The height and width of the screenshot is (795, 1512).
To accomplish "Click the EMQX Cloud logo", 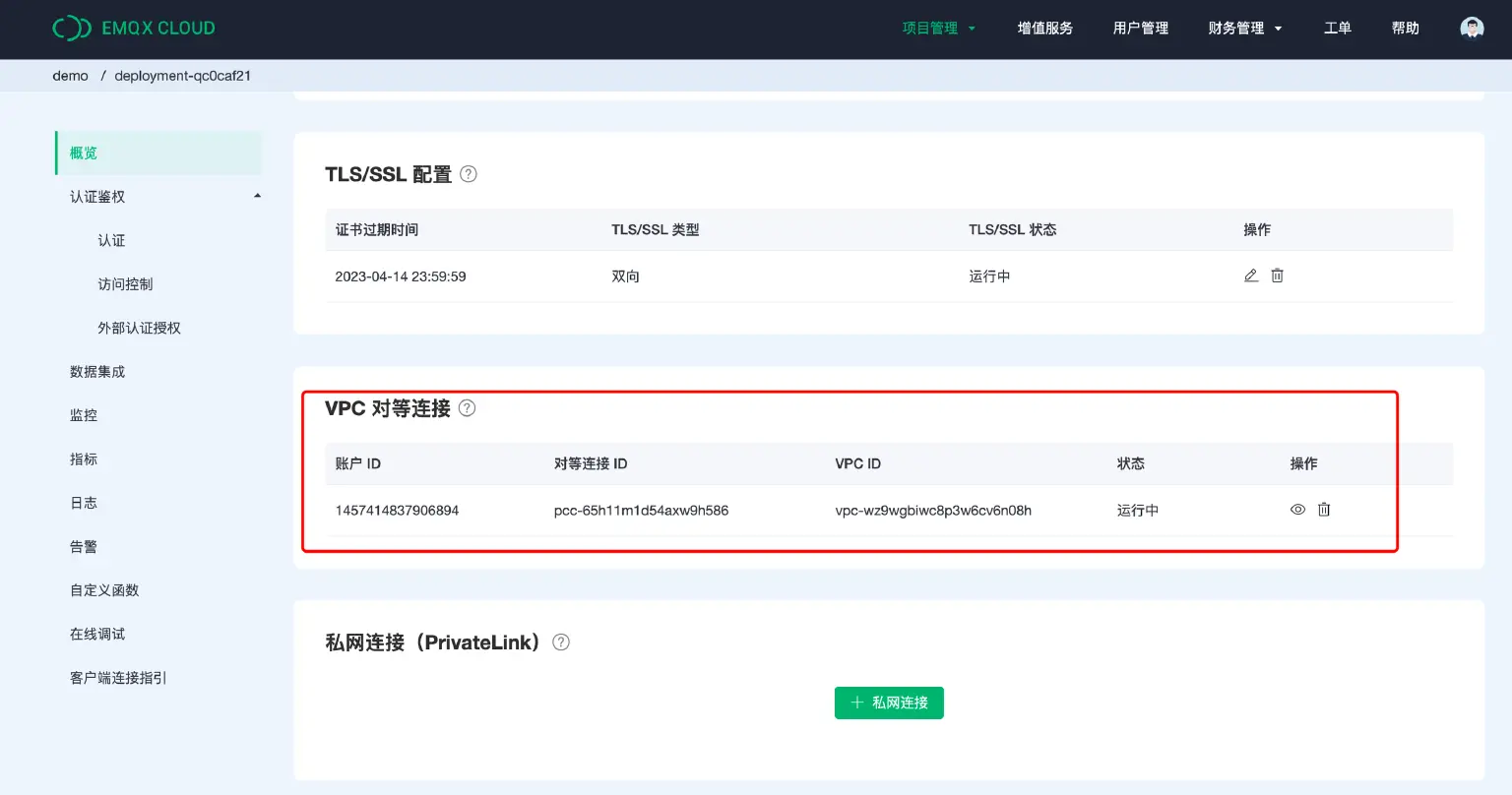I will tap(135, 28).
